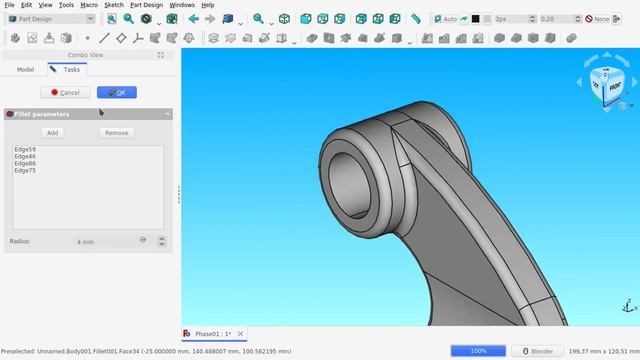Click the Thickness tool icon
The image size is (640, 360).
click(x=550, y=38)
